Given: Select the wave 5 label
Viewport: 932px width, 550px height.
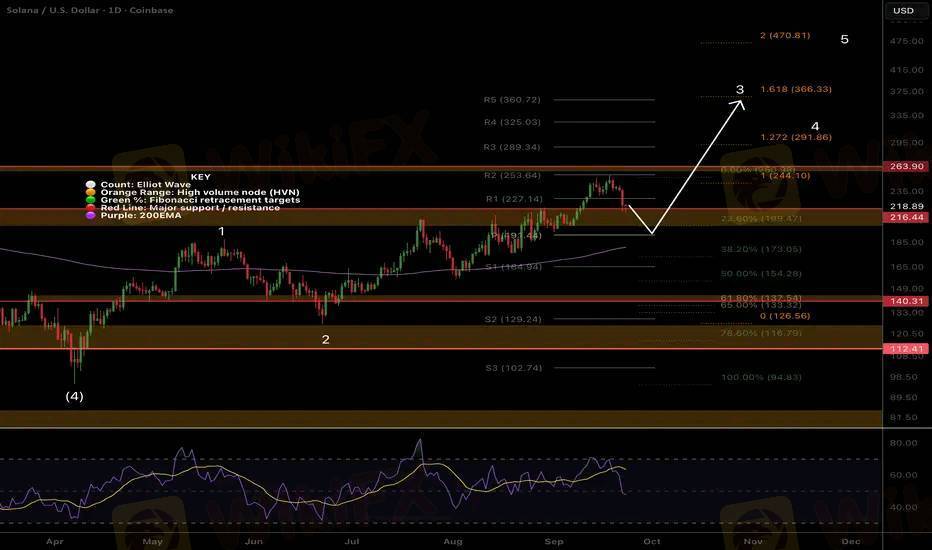Looking at the screenshot, I should point(845,40).
